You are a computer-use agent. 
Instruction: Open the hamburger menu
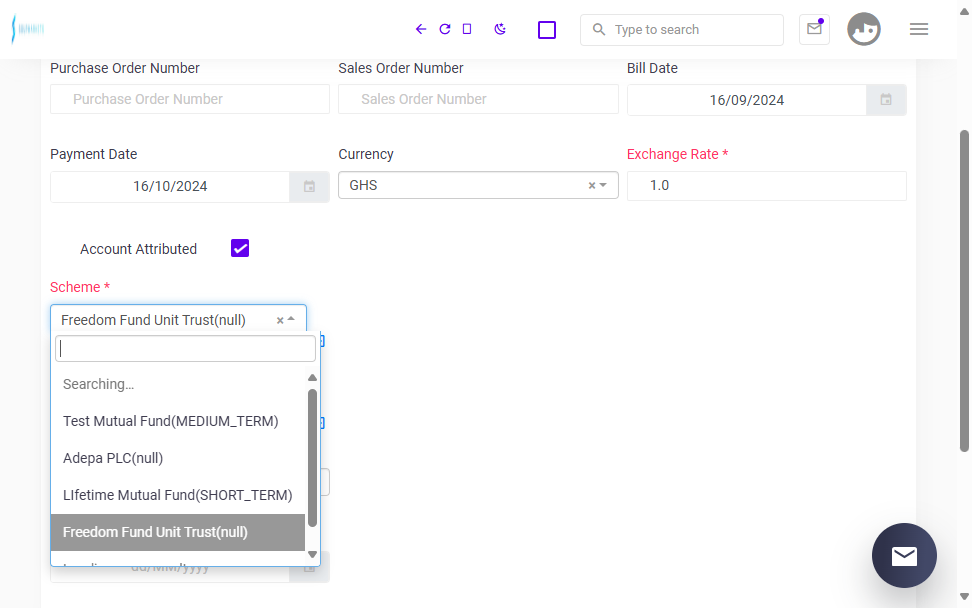click(919, 29)
